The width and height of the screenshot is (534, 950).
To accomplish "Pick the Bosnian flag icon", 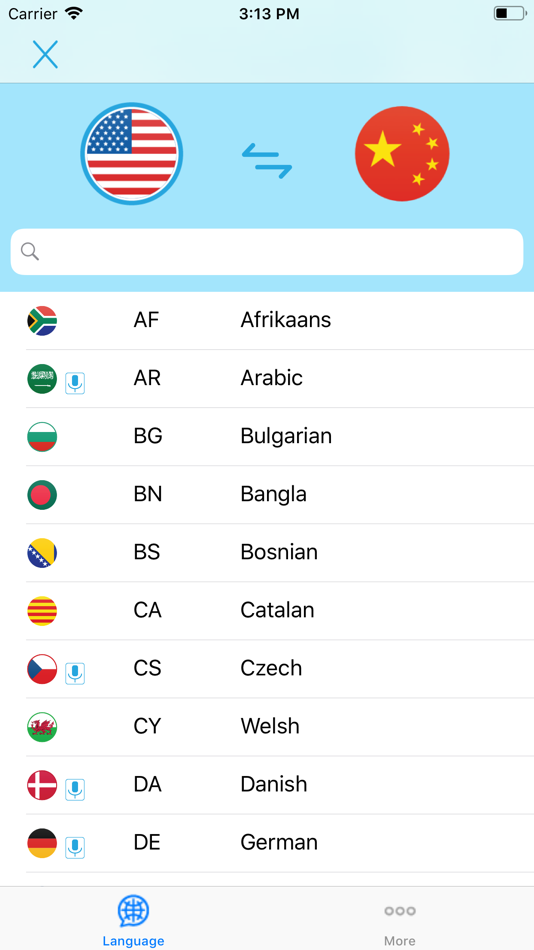I will point(42,553).
